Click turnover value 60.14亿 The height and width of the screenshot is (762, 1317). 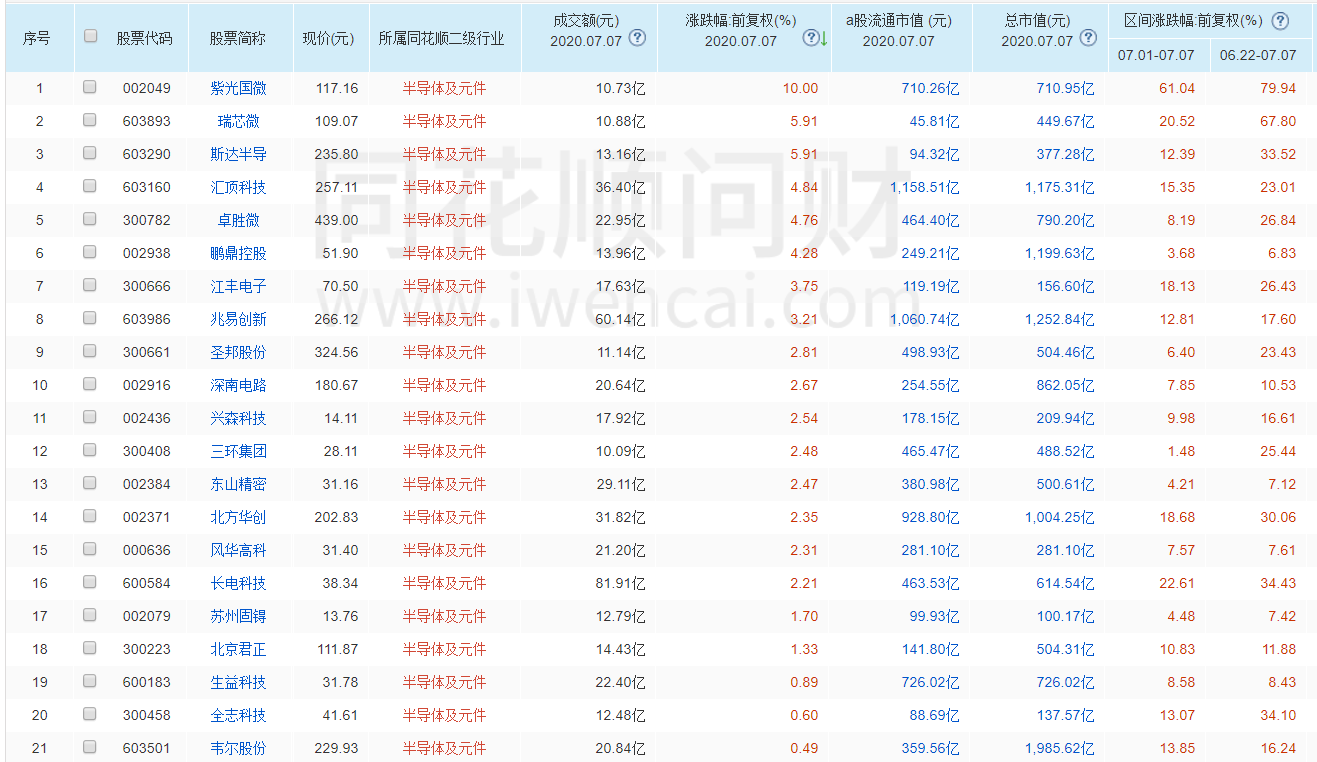(x=621, y=319)
